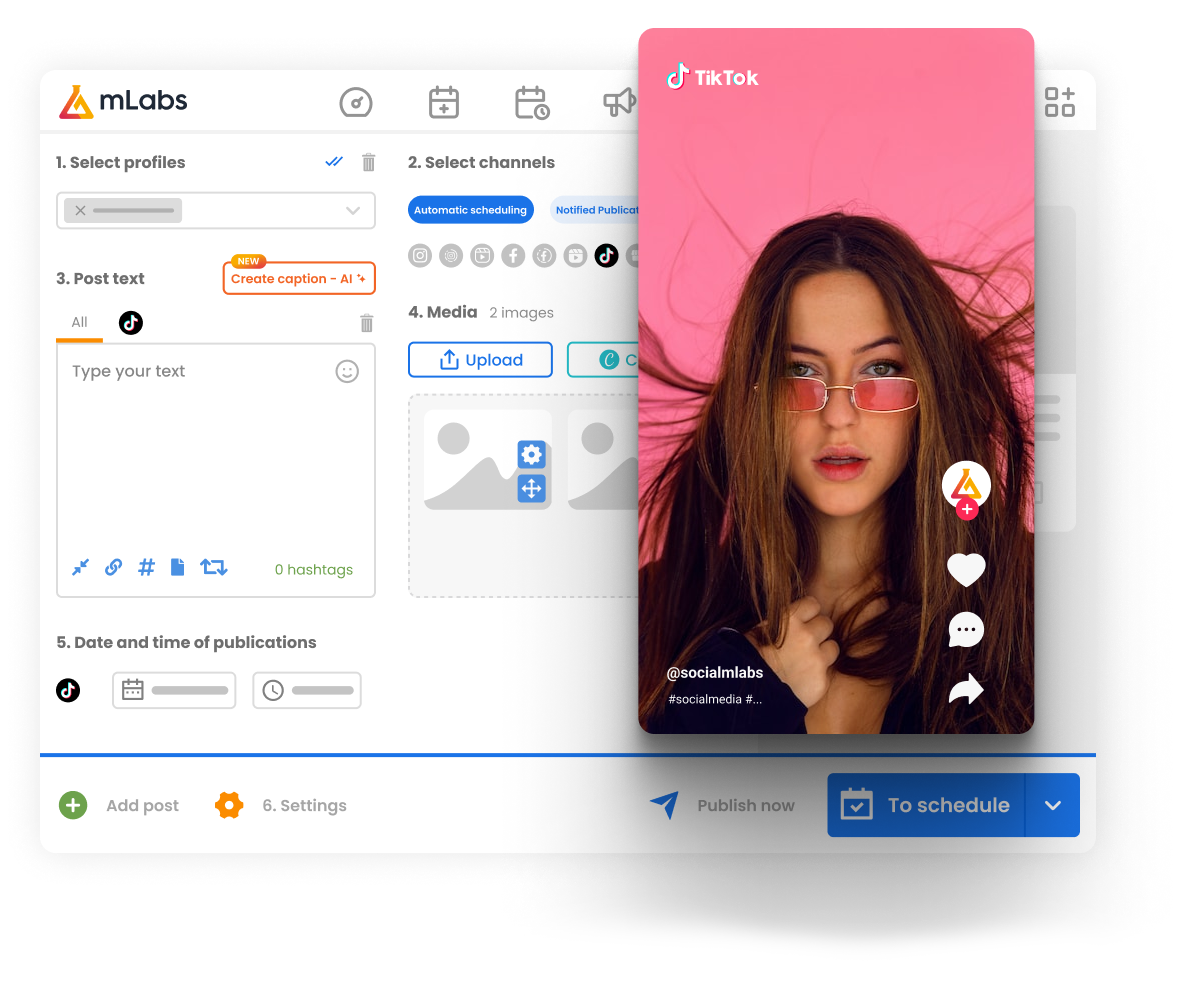
Task: Switch to the All post text tab
Action: [80, 322]
